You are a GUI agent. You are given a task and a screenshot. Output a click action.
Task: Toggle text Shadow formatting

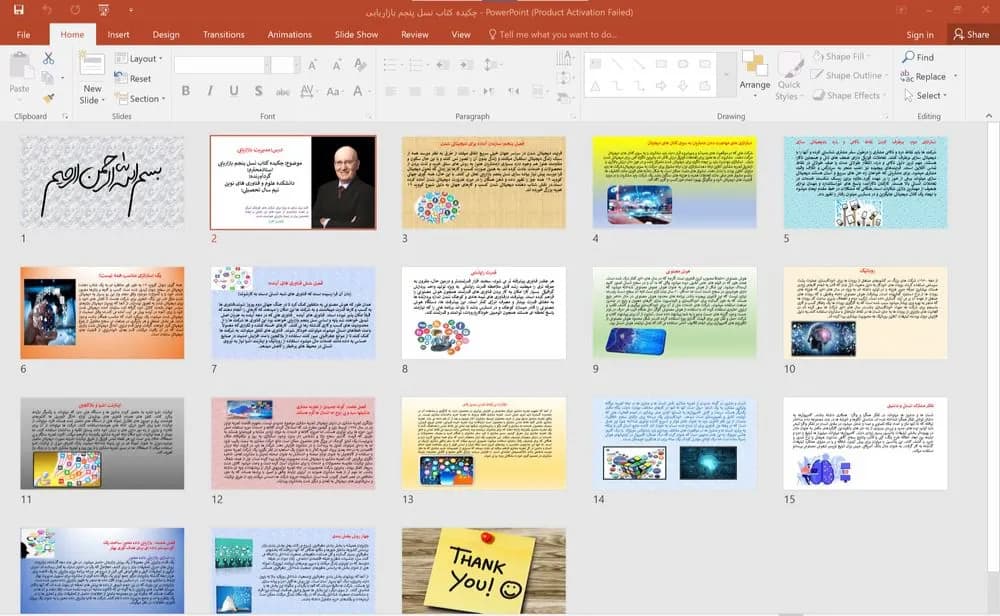(258, 91)
